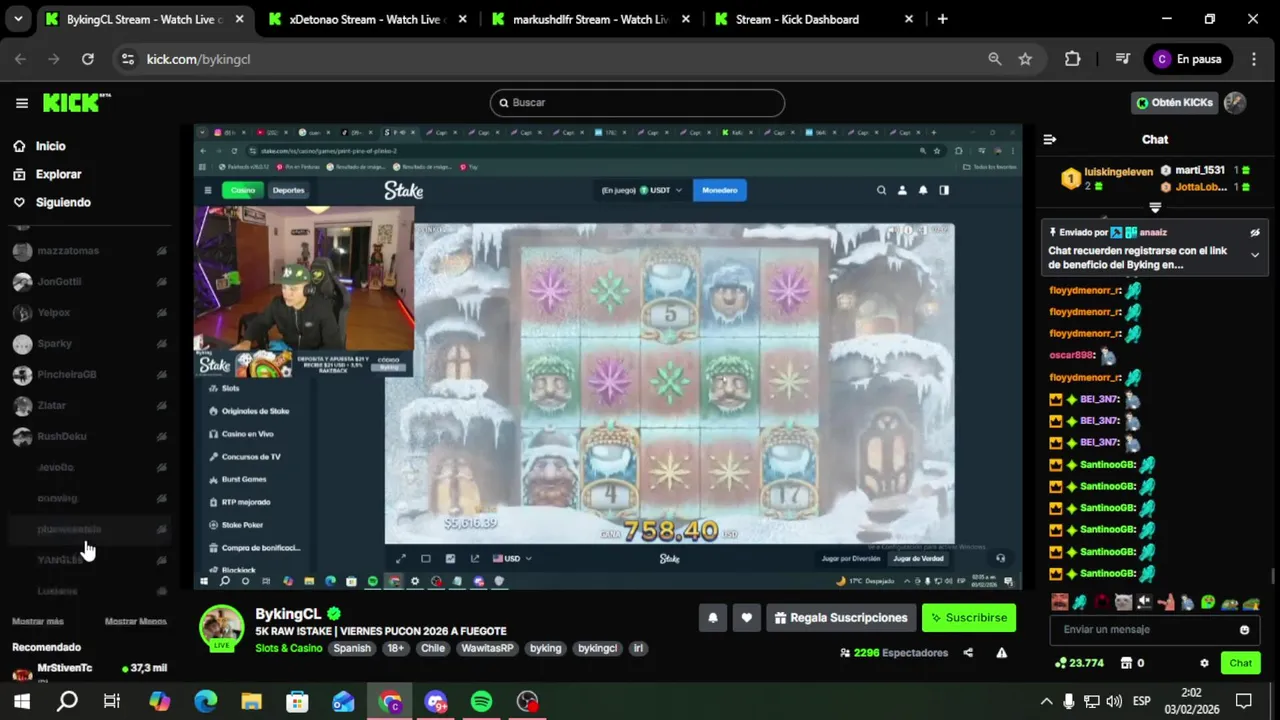Open Chrome extensions puzzle icon
The height and width of the screenshot is (720, 1280).
(x=1072, y=59)
